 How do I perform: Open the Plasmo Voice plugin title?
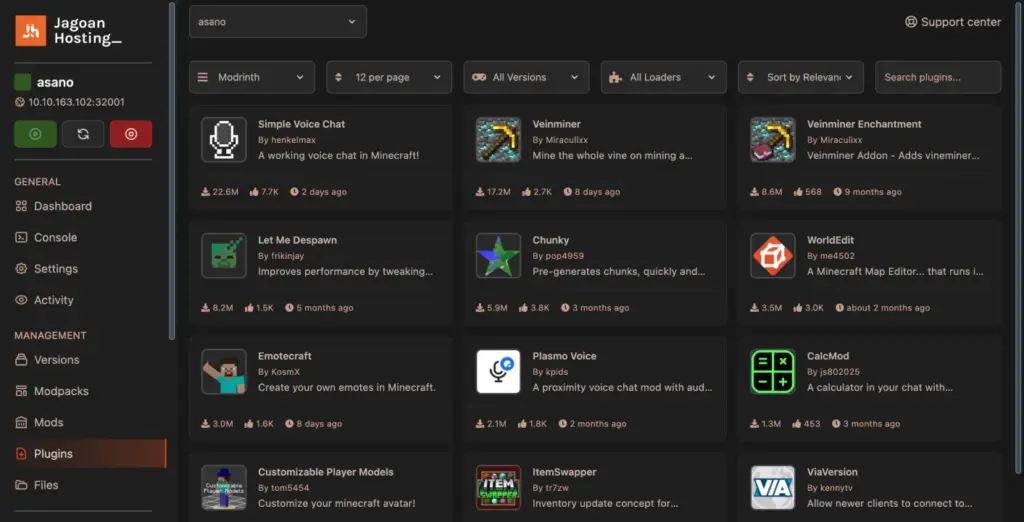pyautogui.click(x=564, y=356)
